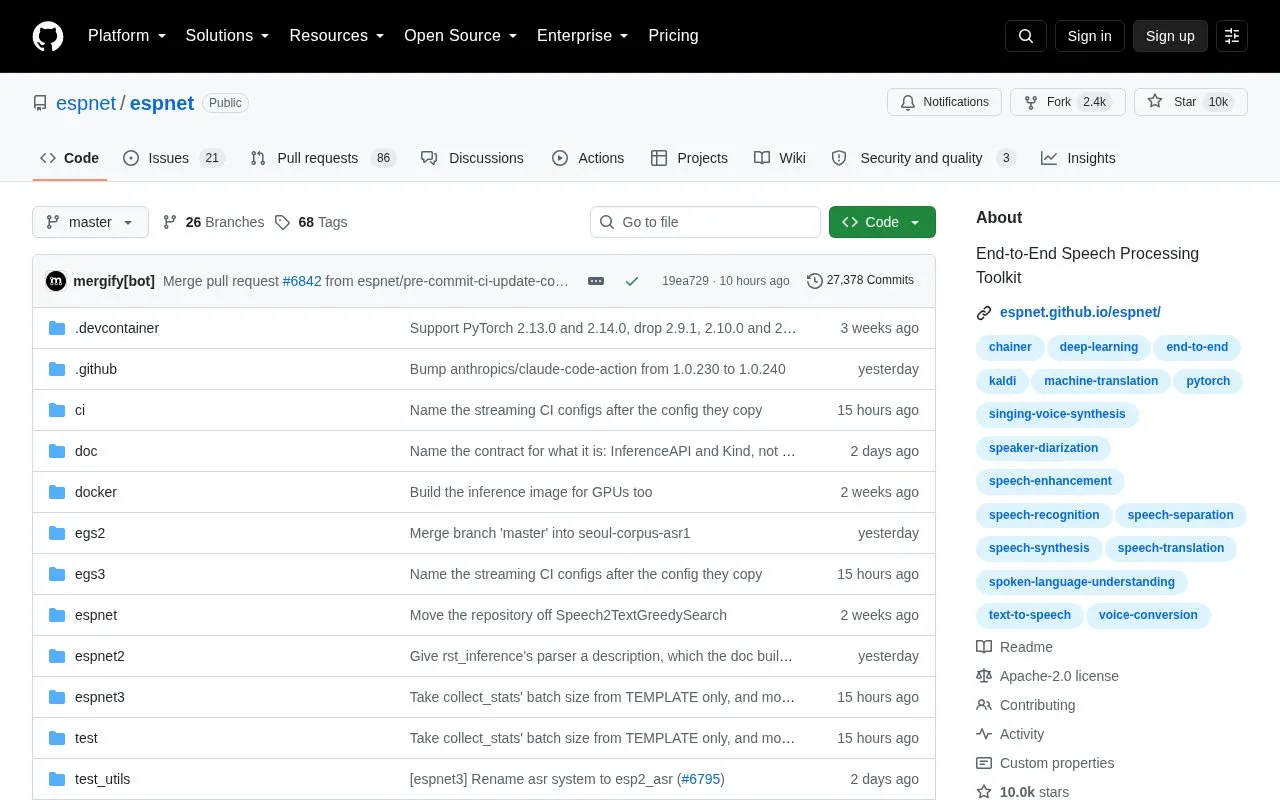Open appearance settings icon beside Sign up

pos(1232,36)
